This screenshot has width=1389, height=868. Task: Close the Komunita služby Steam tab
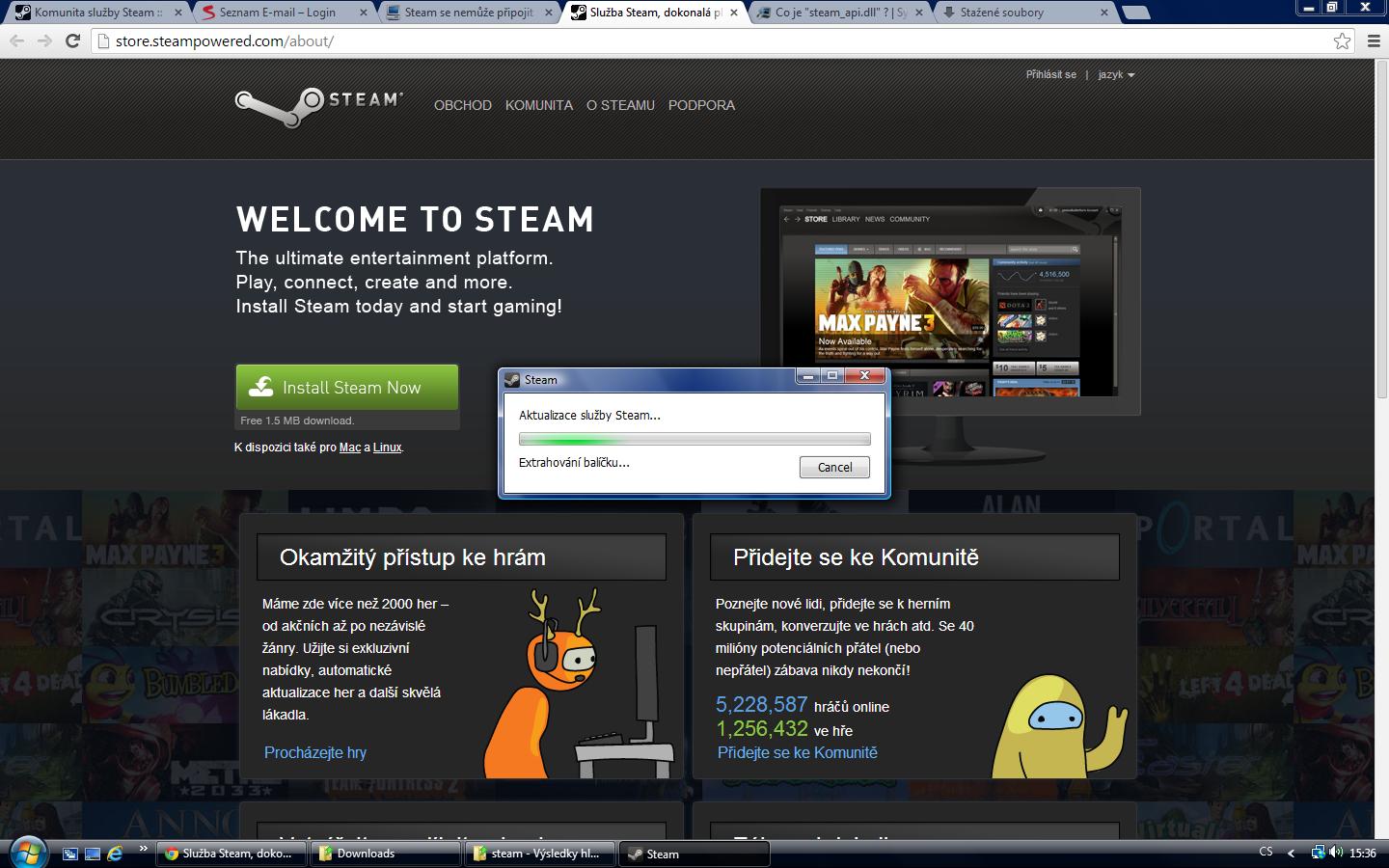click(x=178, y=13)
